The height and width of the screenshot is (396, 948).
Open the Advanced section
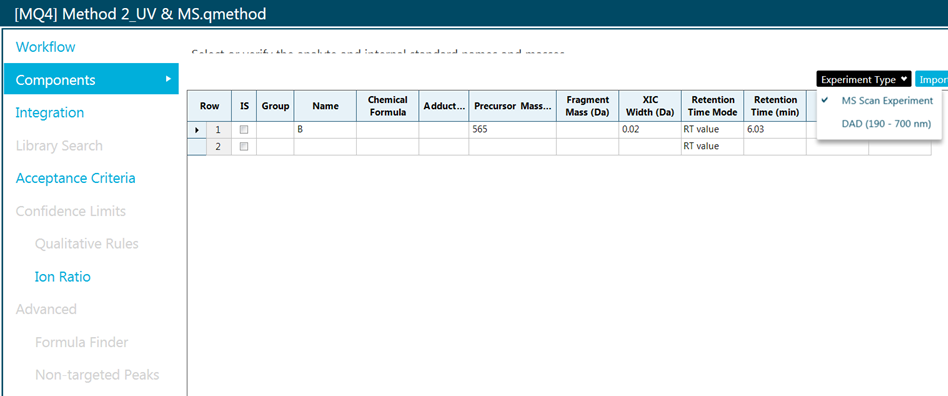pos(46,310)
